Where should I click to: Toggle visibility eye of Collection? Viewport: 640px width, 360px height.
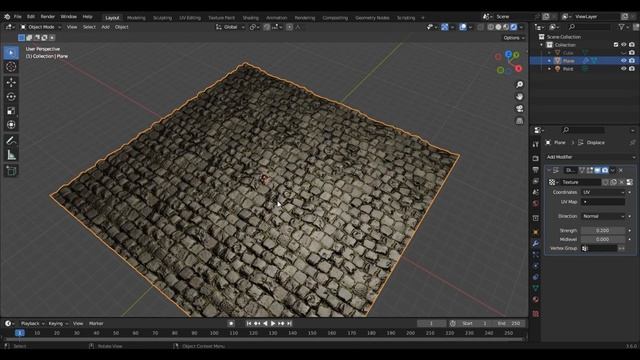click(x=623, y=45)
